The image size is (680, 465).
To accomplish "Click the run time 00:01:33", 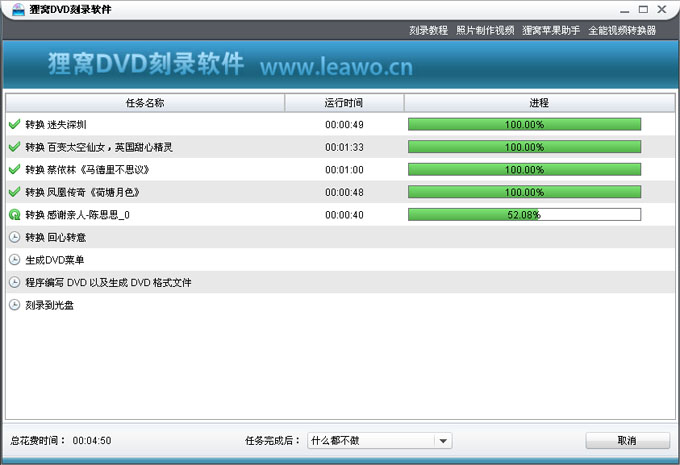I will [344, 147].
